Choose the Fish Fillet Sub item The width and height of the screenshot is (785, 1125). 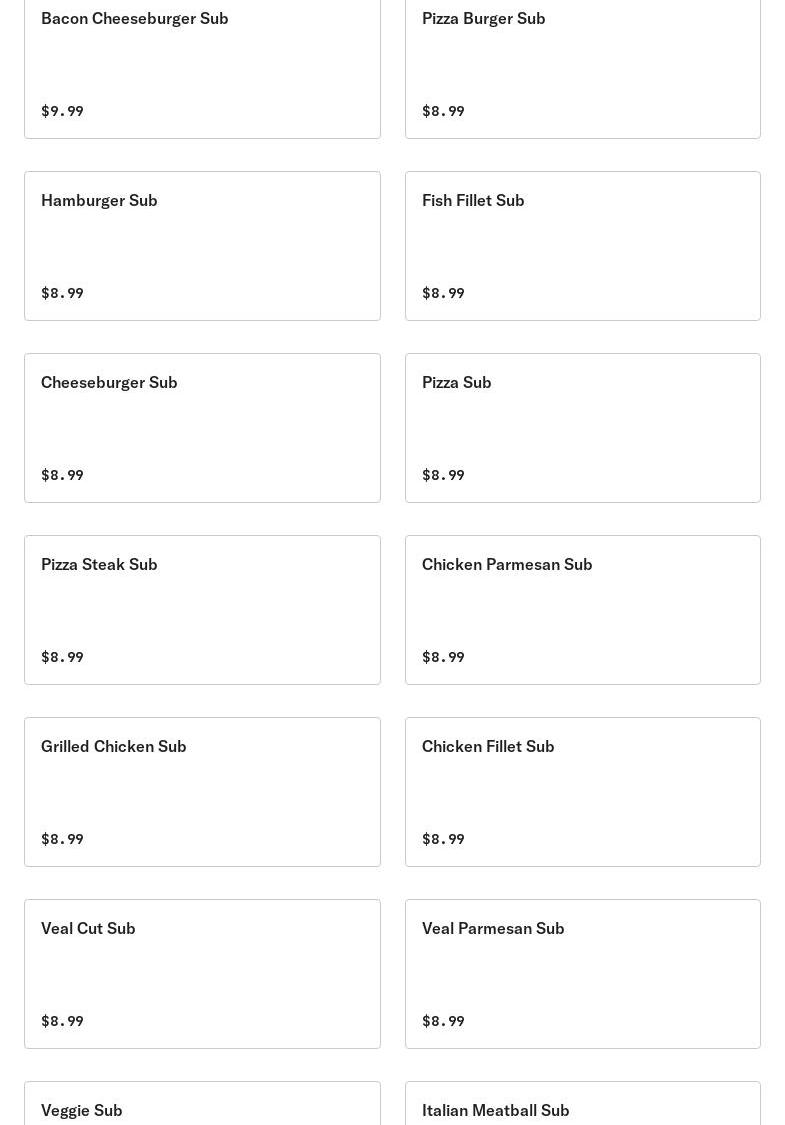(582, 246)
